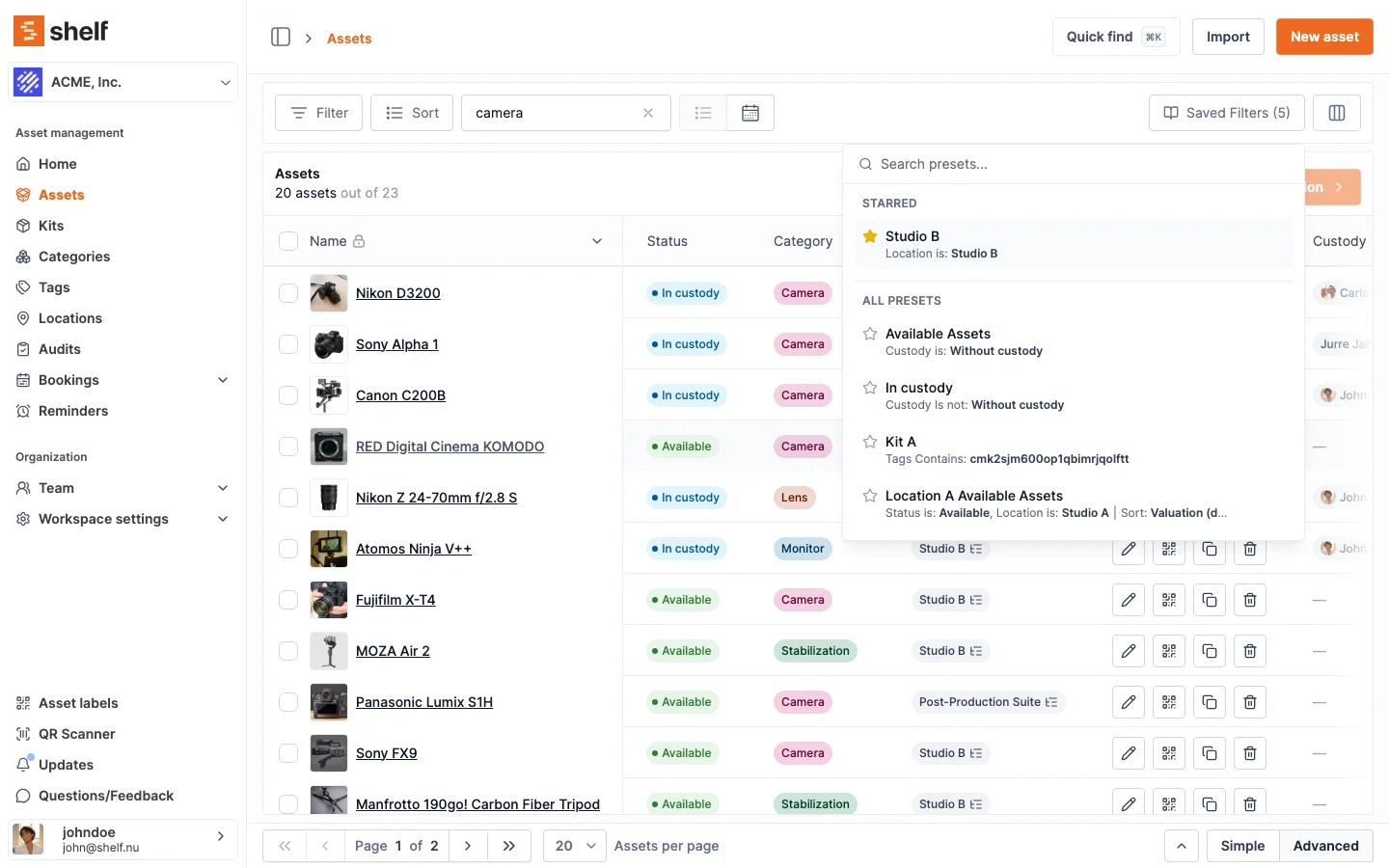
Task: Click edit pencil for Fujifilm X-T4
Action: (x=1128, y=600)
